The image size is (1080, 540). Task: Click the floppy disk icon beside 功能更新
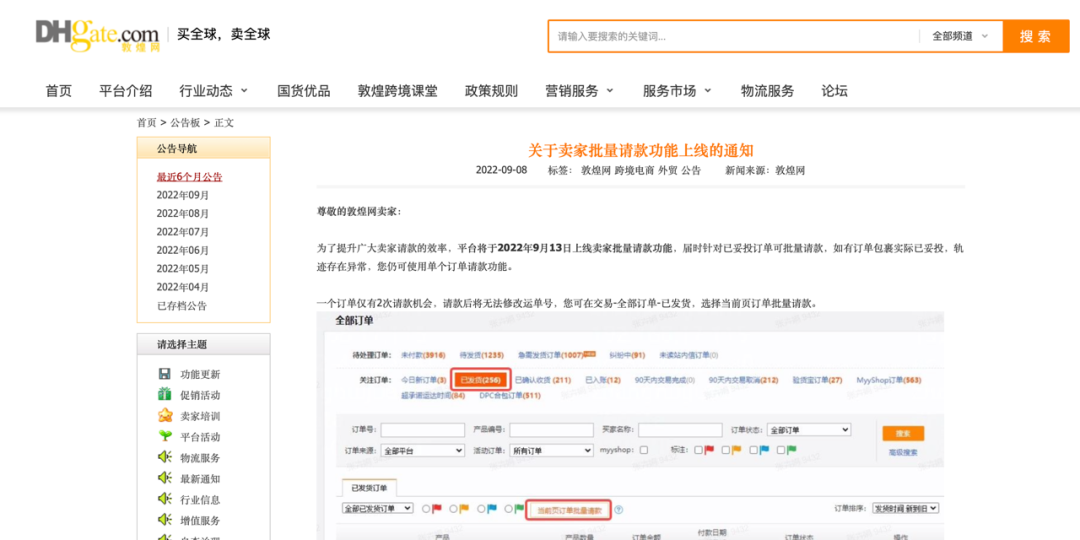pos(165,374)
